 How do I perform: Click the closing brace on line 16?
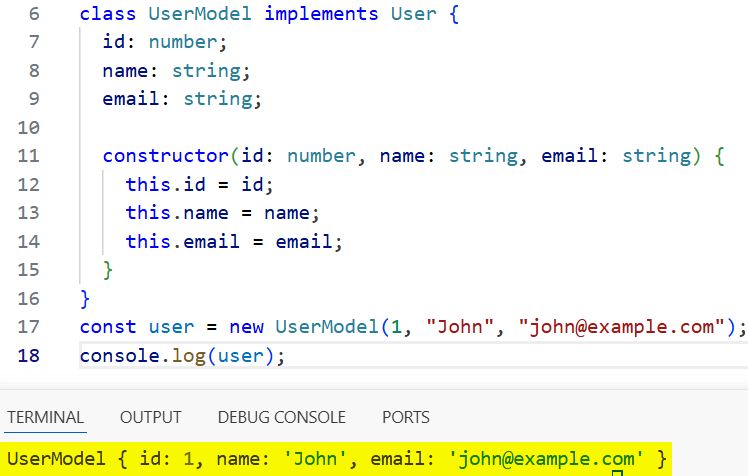click(85, 299)
